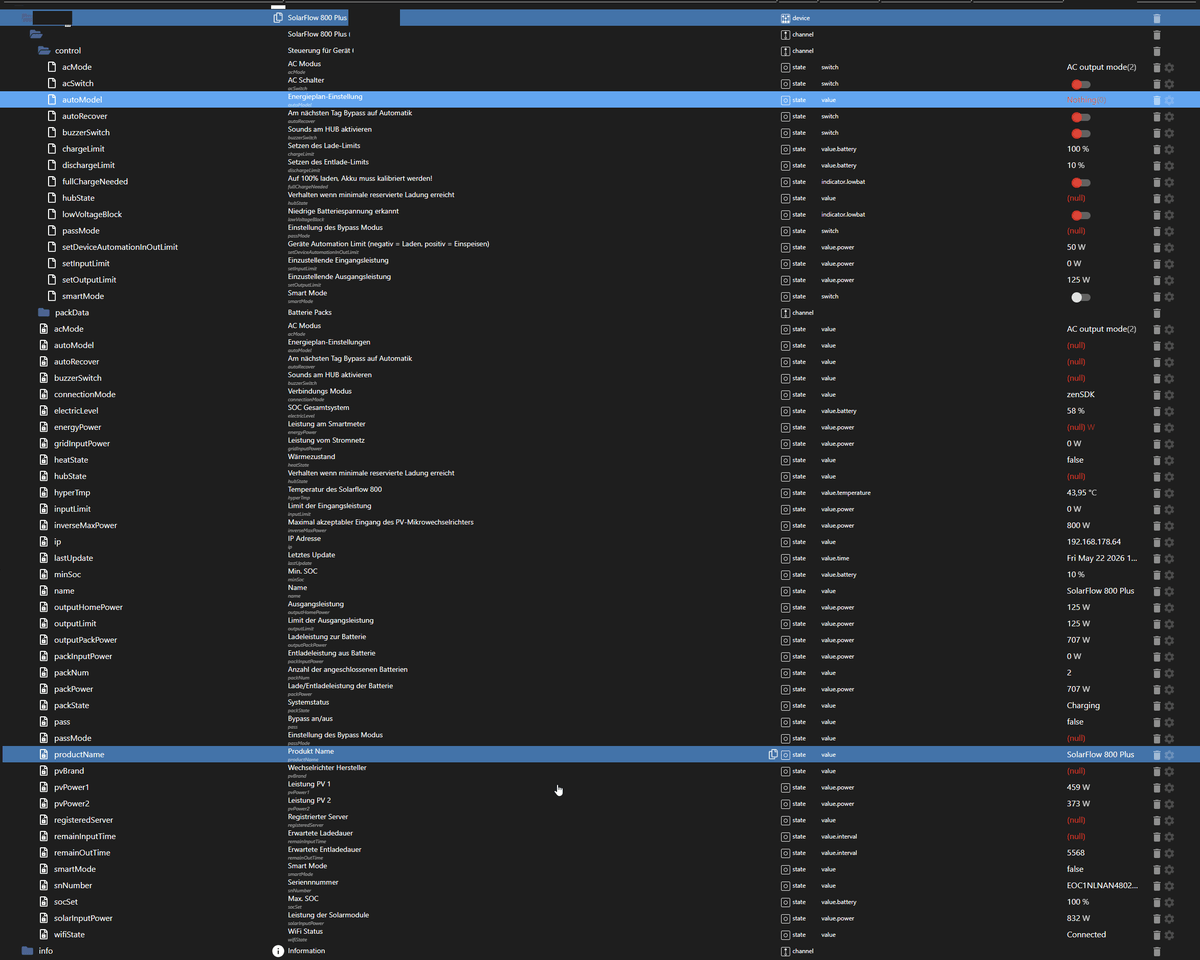Image resolution: width=1200 pixels, height=960 pixels.
Task: Select the remainOutTime state row
Action: point(600,853)
